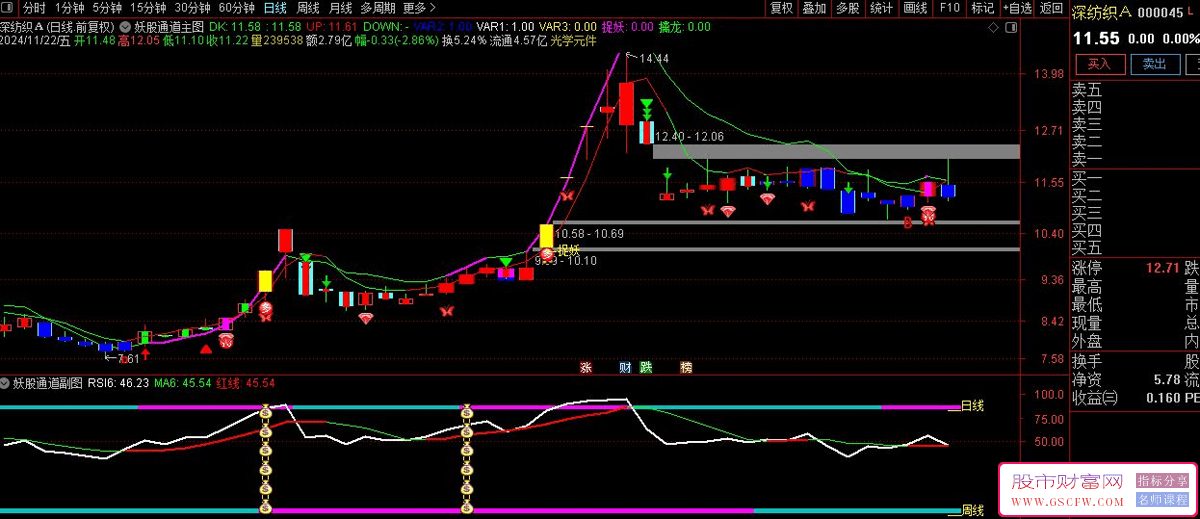1200x519 pixels.
Task: Switch to the 月线 monthly chart
Action: 340,8
